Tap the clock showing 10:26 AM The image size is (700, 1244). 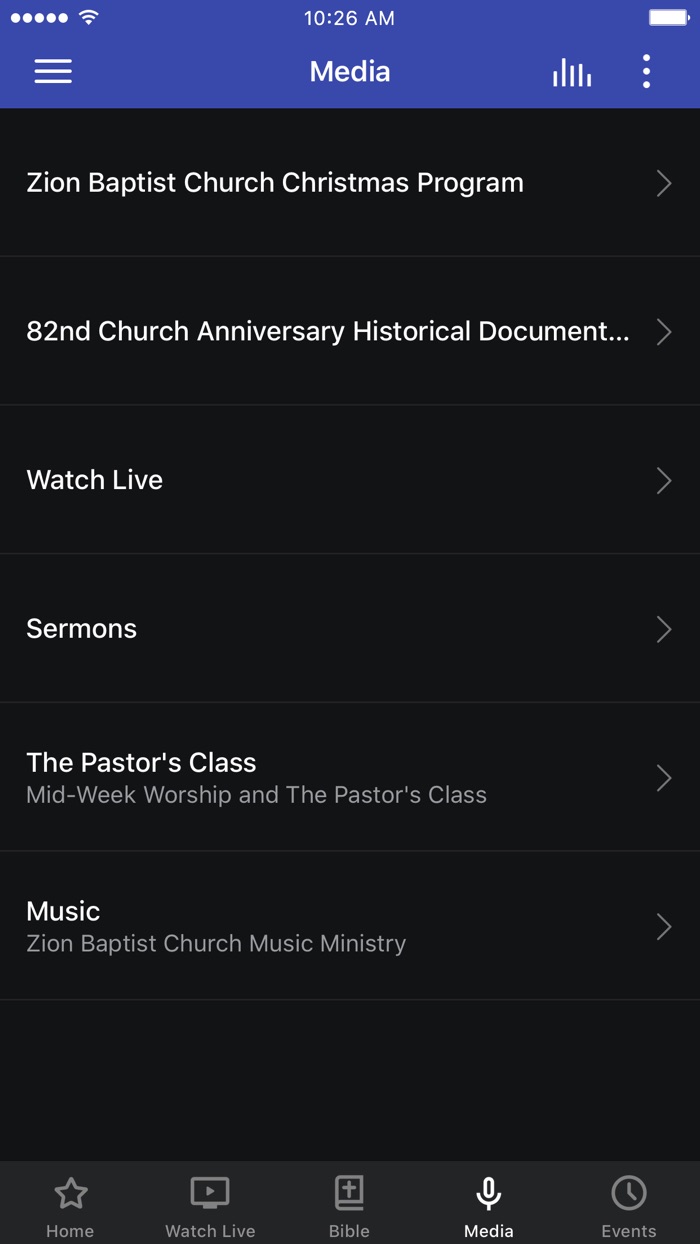(349, 17)
